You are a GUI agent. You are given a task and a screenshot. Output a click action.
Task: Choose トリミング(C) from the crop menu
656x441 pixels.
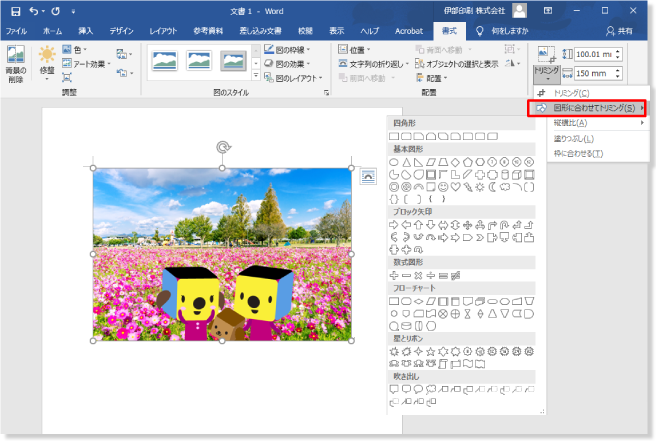click(592, 93)
